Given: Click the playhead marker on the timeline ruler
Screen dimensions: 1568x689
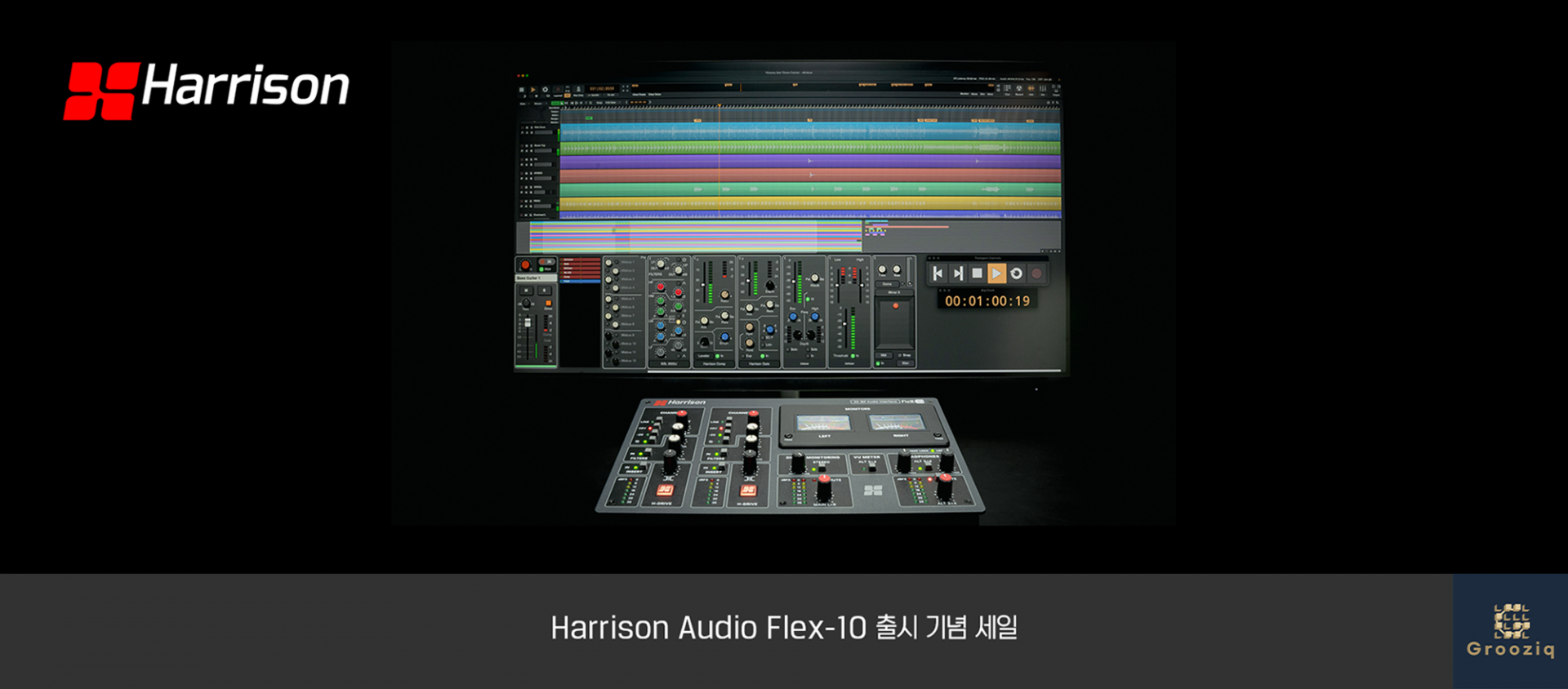Looking at the screenshot, I should [719, 105].
